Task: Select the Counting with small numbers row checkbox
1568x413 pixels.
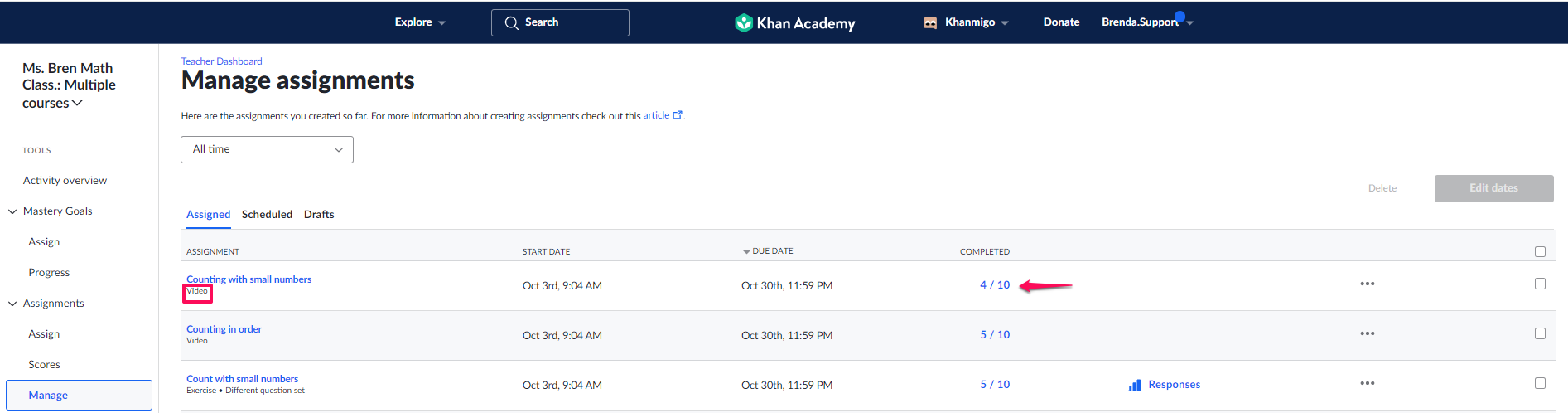Action: pyautogui.click(x=1540, y=284)
